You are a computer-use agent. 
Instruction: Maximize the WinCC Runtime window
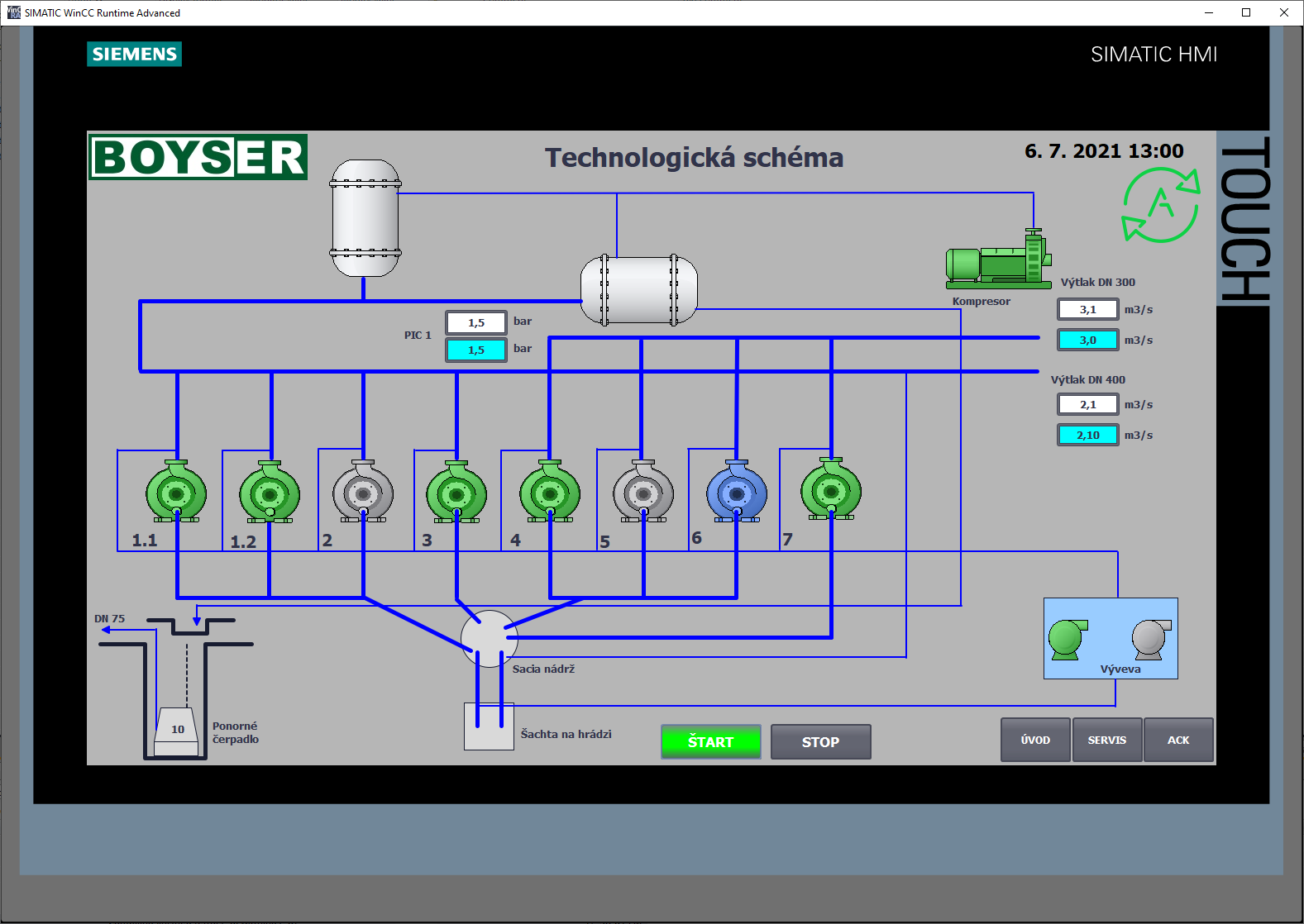1246,12
